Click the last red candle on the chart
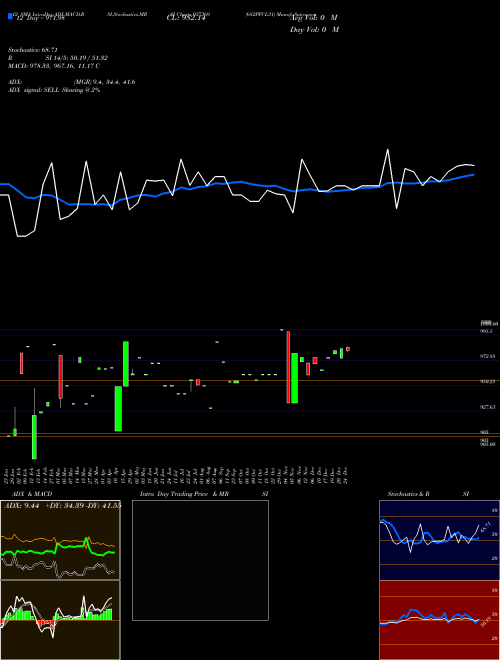 [348, 349]
